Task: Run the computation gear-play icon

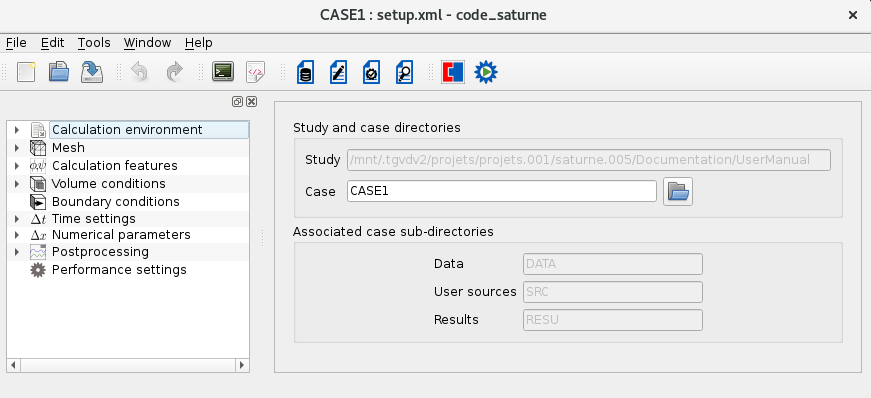Action: tap(486, 72)
